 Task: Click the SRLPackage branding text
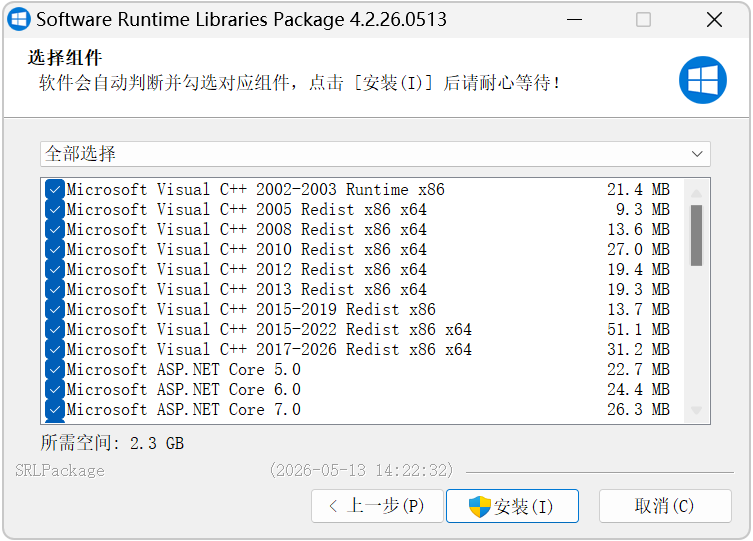[60, 470]
